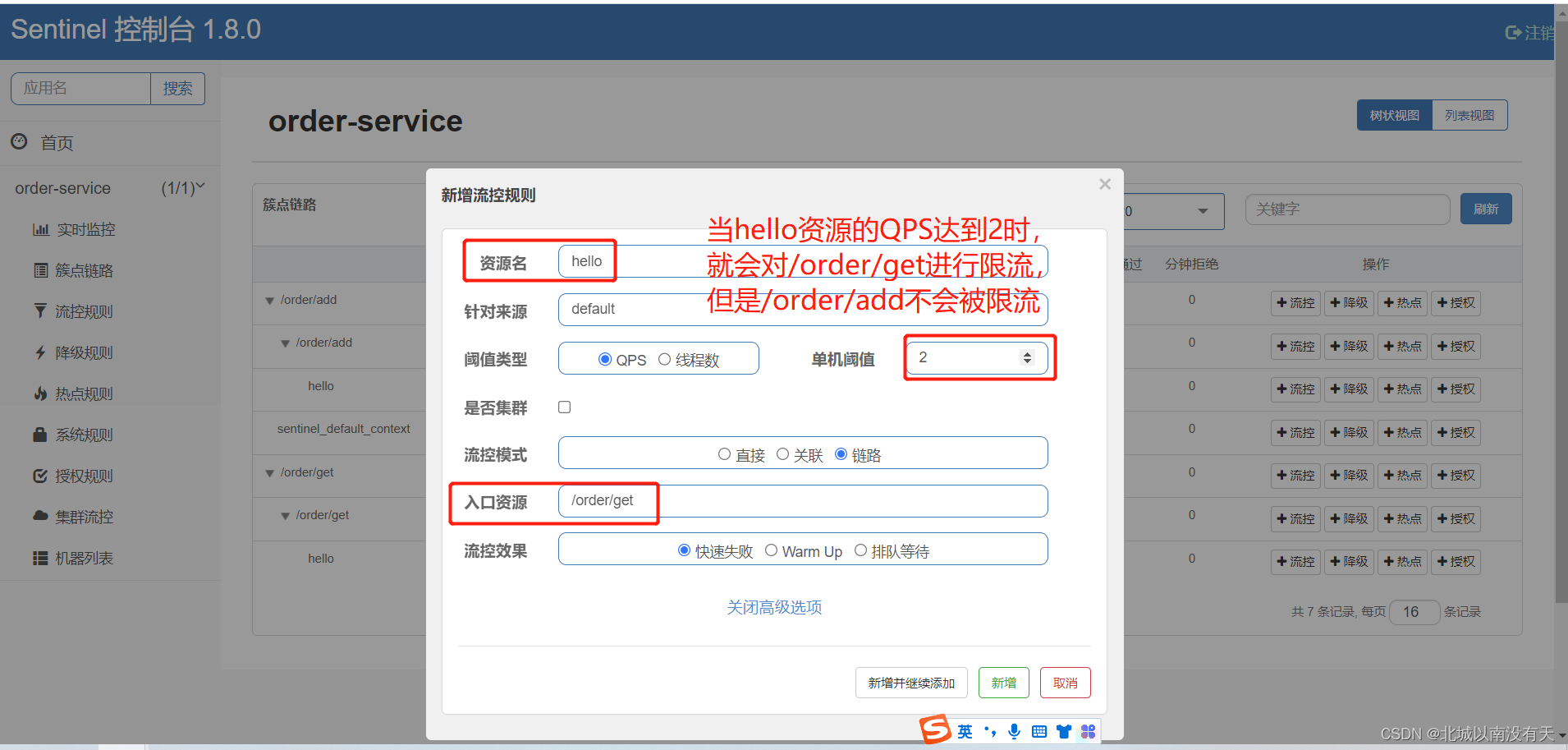This screenshot has height=750, width=1568.
Task: Click 搜索 button for app name
Action: click(177, 88)
